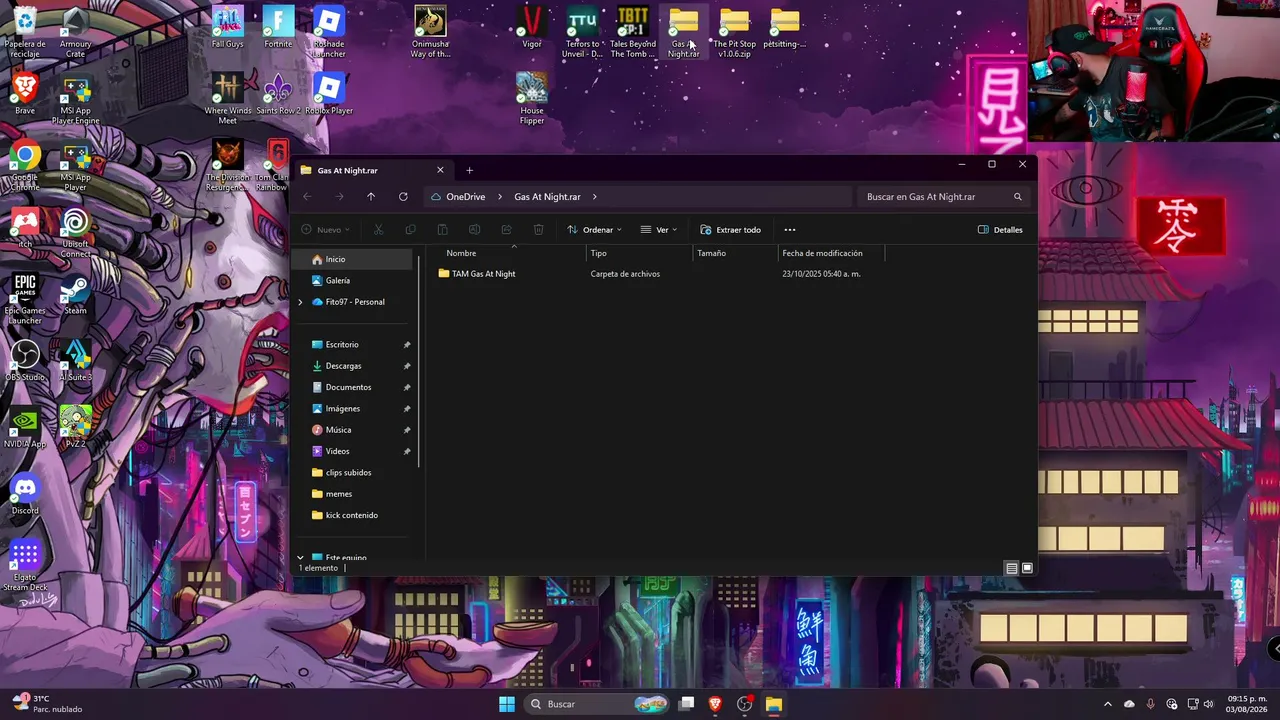Sort files by the Nombre column
Viewport: 1280px width, 720px height.
click(x=461, y=253)
